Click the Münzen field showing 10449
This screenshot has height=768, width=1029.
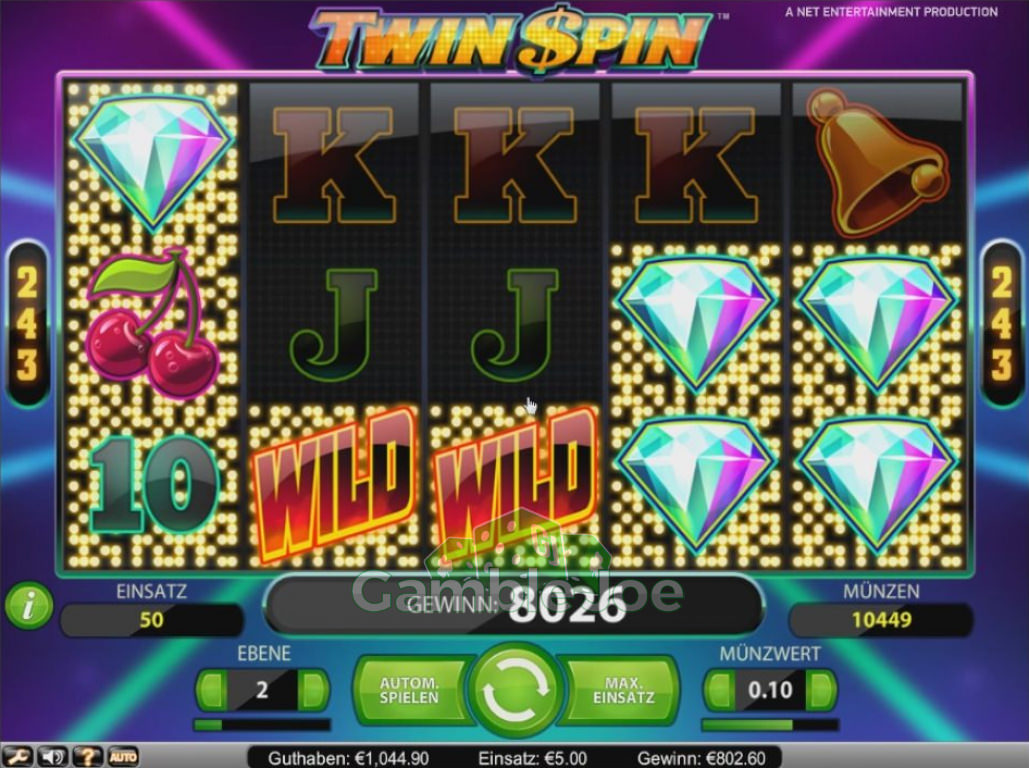[x=881, y=620]
